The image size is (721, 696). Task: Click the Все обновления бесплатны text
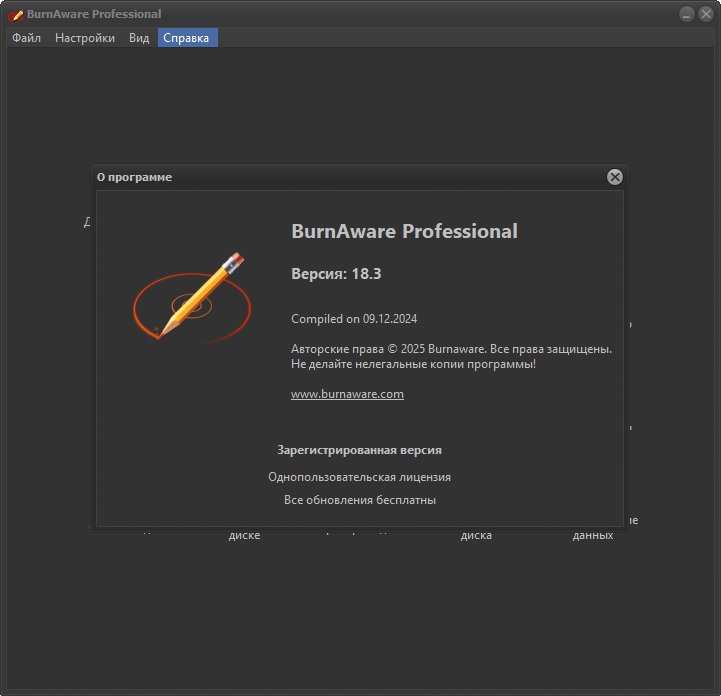coord(360,500)
